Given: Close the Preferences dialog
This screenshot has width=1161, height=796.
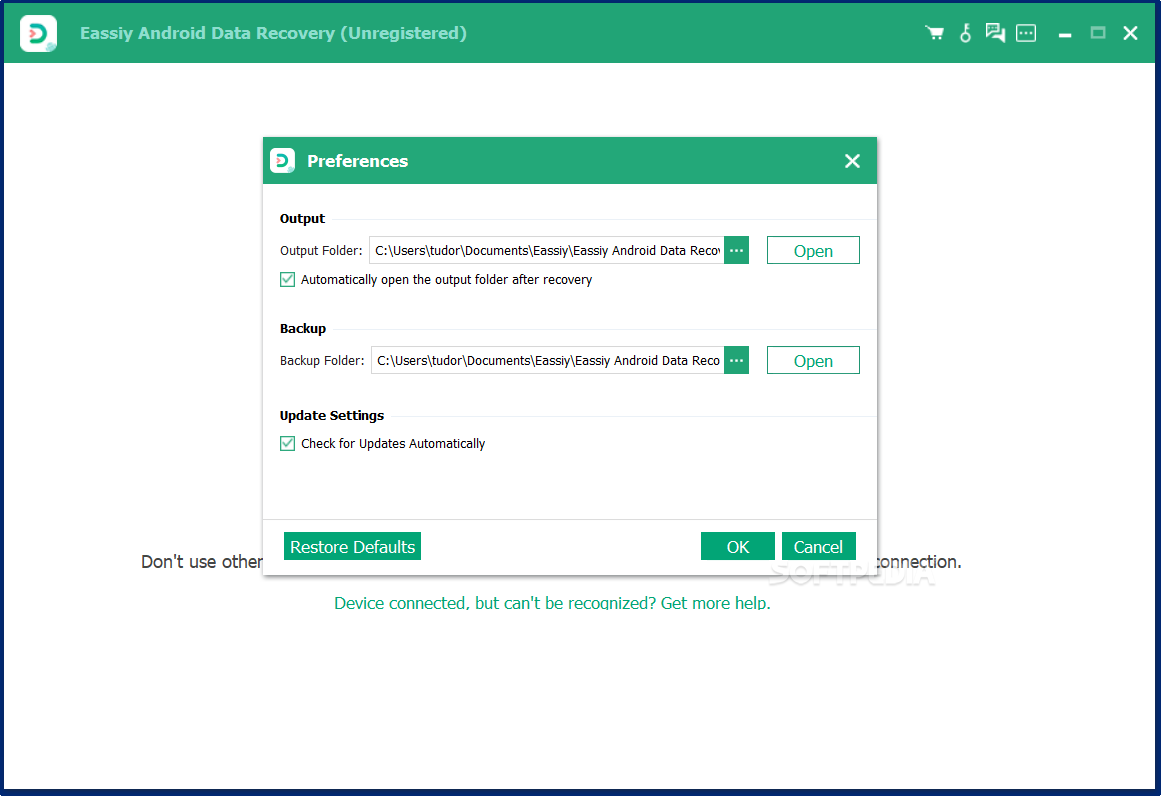Looking at the screenshot, I should [852, 161].
